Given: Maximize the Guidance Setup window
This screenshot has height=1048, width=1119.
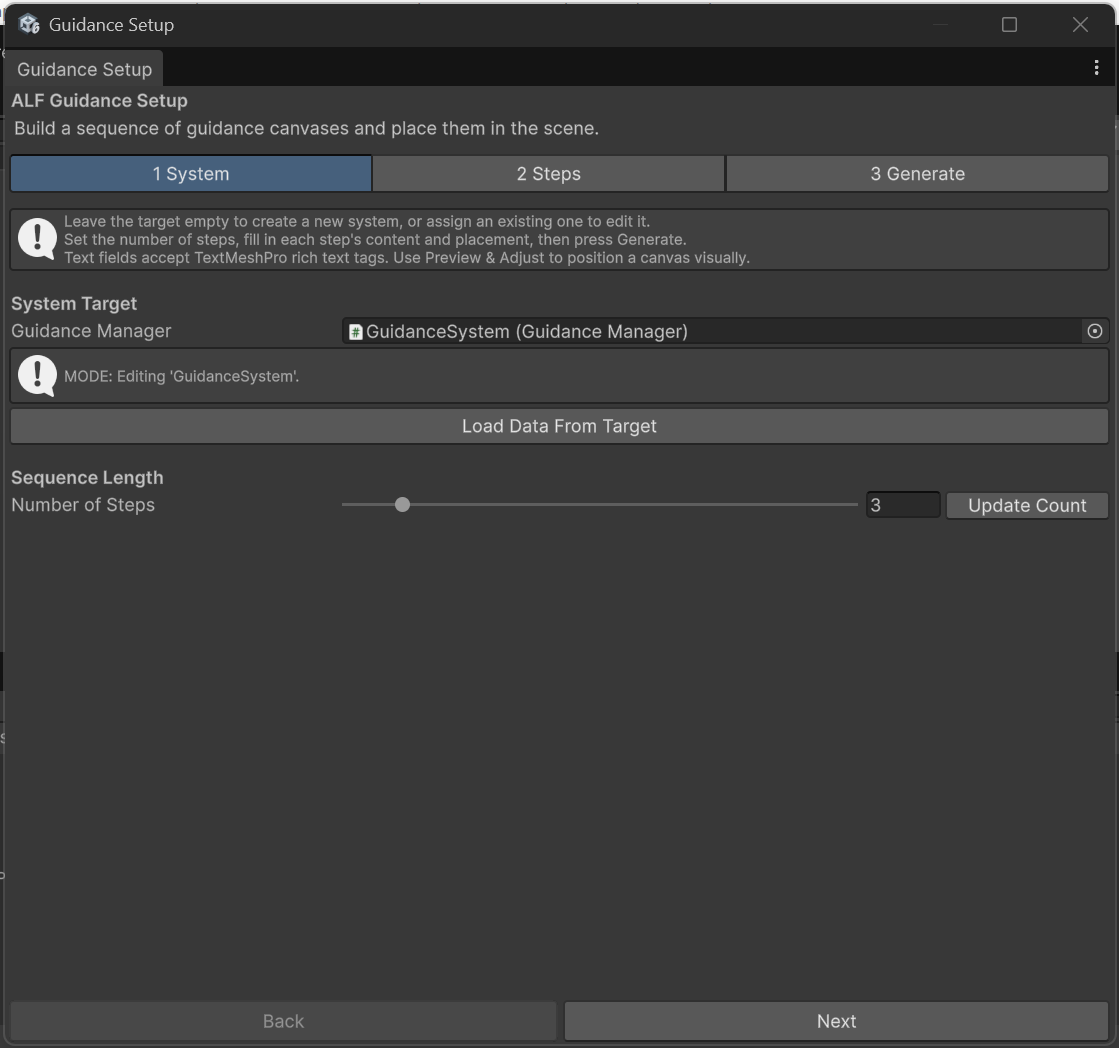Looking at the screenshot, I should [x=1009, y=25].
